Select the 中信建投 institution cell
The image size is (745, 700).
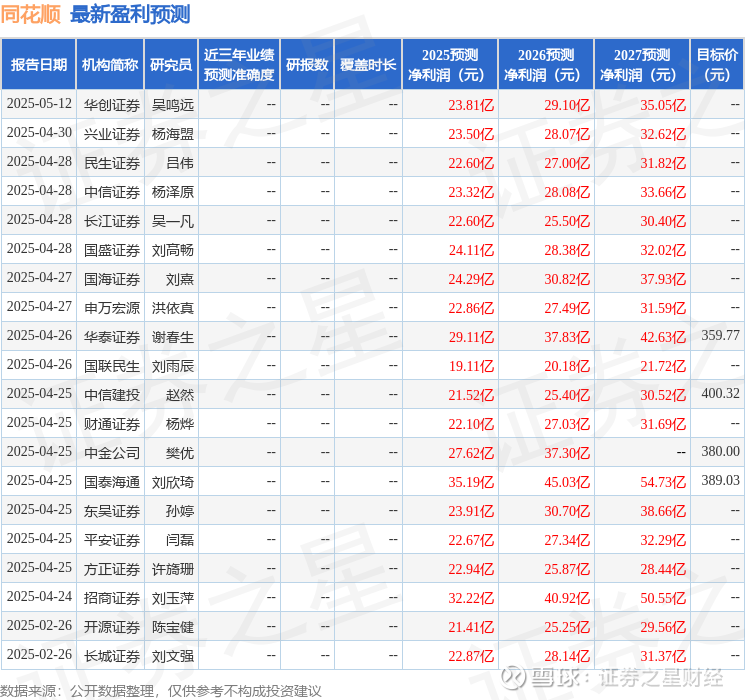[112, 395]
